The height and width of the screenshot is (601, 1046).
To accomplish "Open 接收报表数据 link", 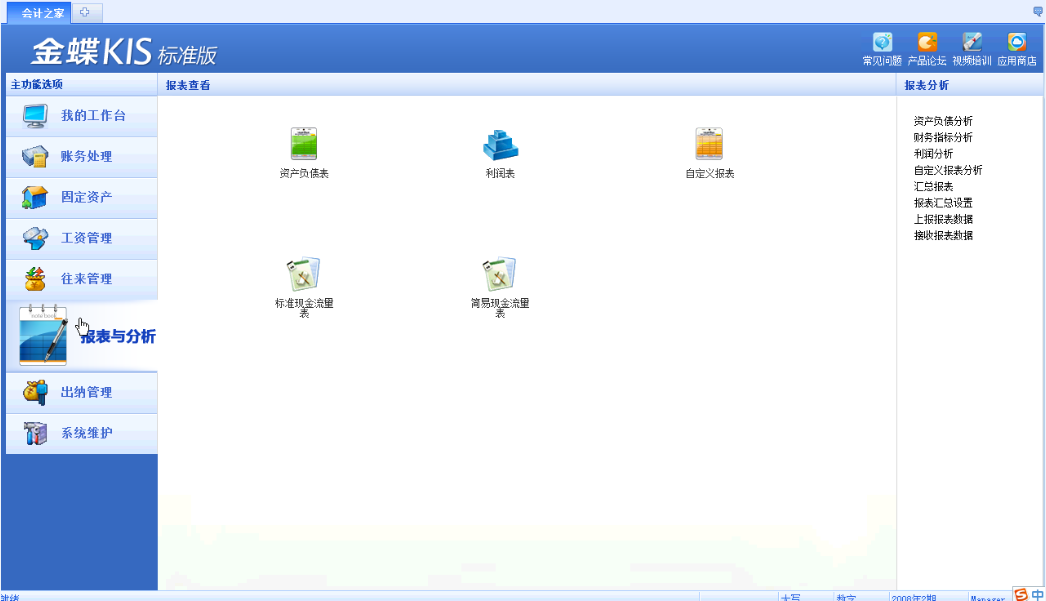I will click(x=943, y=235).
